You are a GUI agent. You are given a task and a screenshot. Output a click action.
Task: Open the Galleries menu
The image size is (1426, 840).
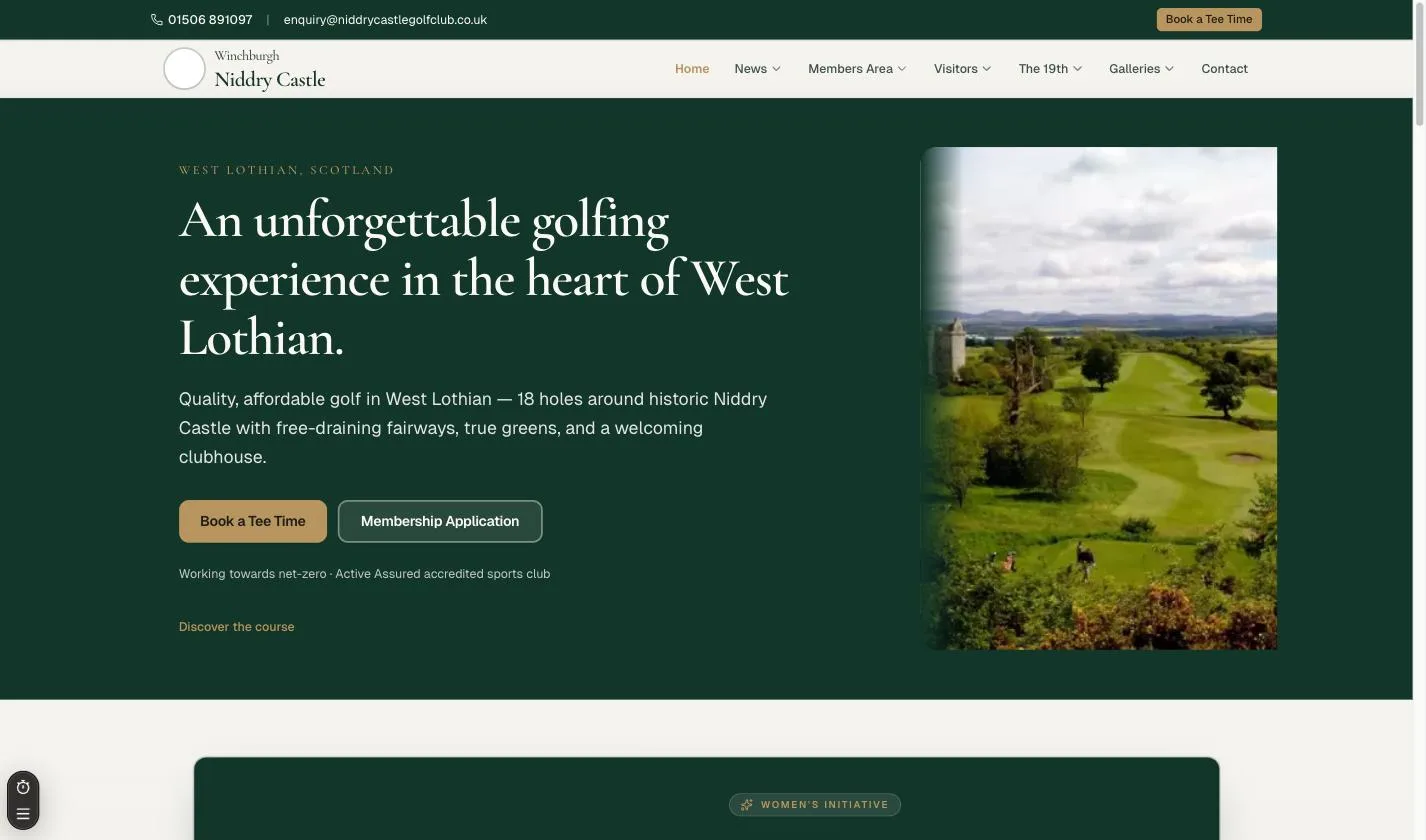click(1142, 69)
